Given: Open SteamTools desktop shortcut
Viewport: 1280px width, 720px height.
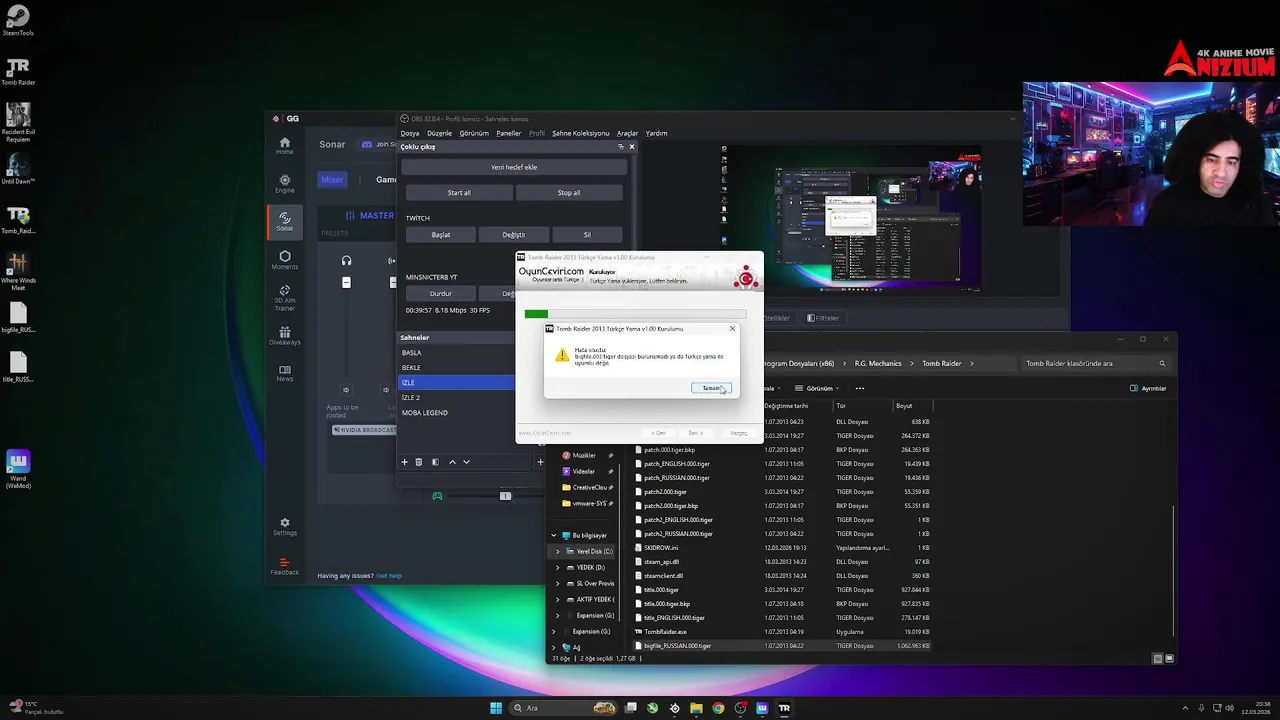Looking at the screenshot, I should click(x=18, y=20).
